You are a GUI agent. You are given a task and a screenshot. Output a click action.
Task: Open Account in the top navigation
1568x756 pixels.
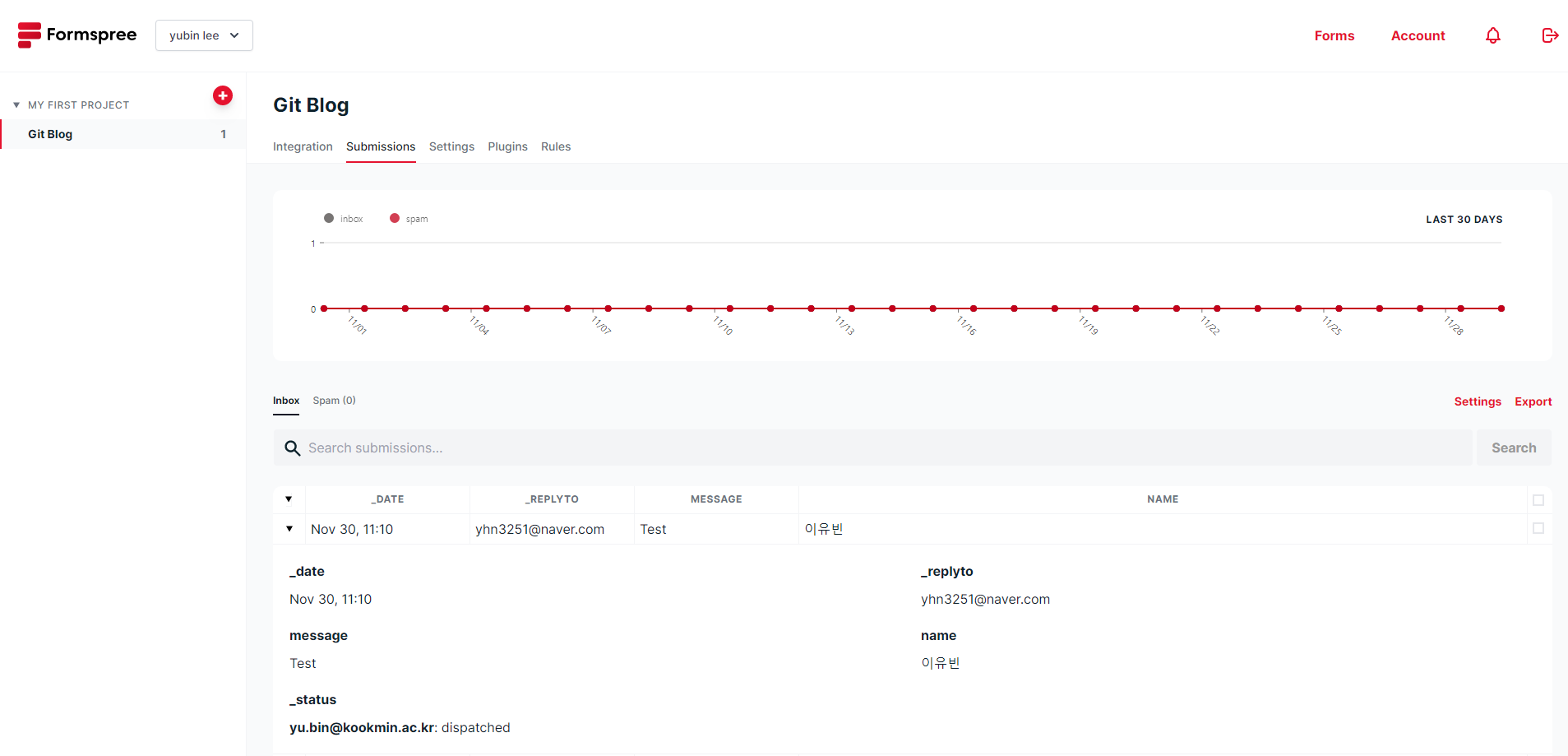[1418, 35]
